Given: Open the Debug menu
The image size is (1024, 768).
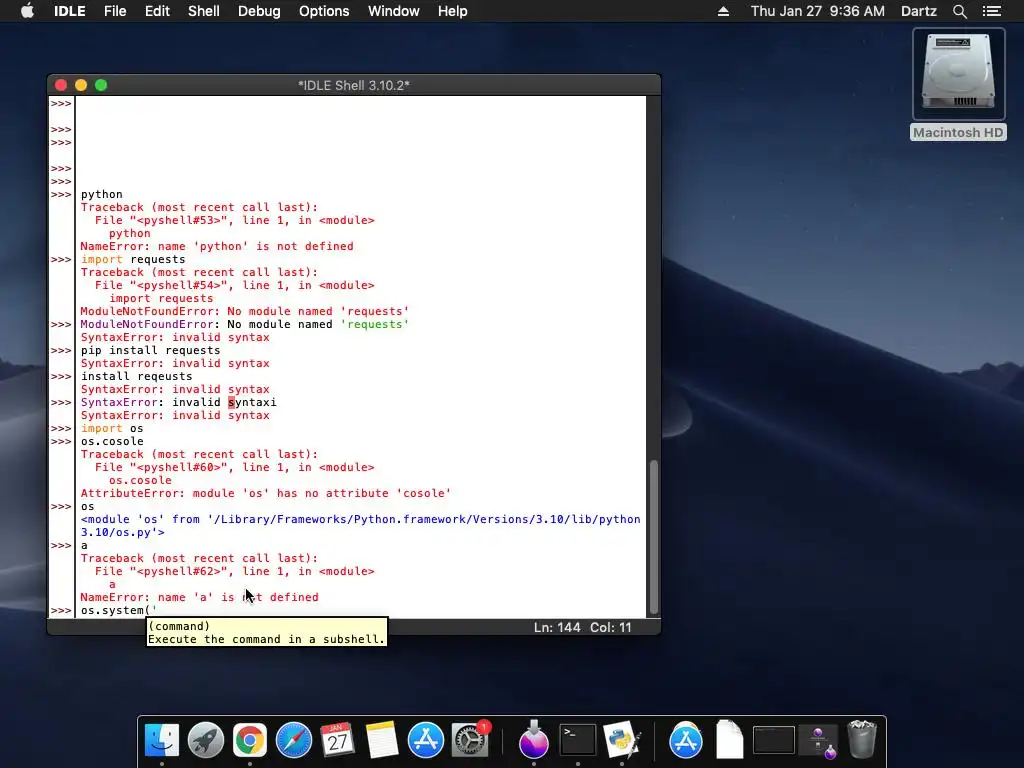Looking at the screenshot, I should [x=259, y=11].
